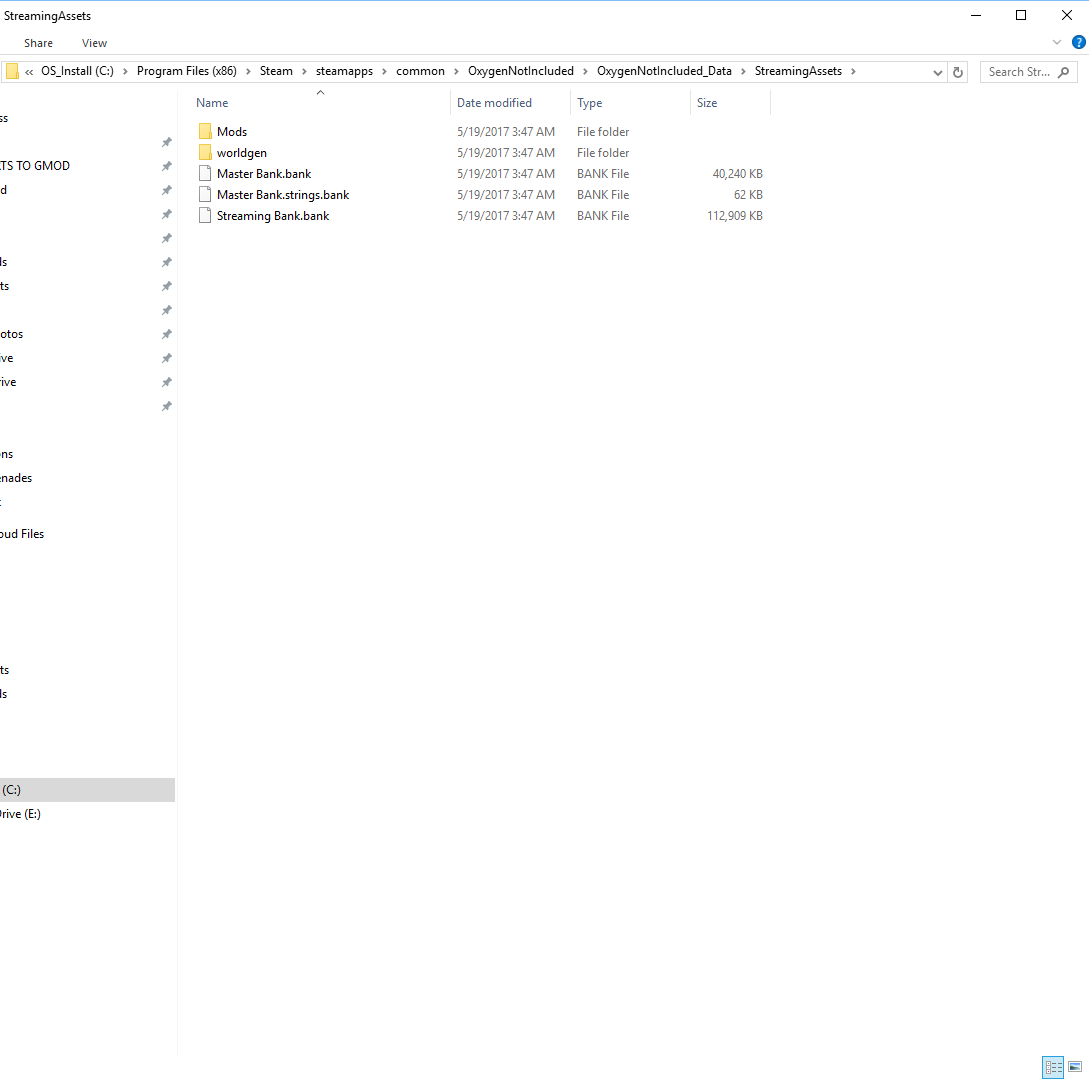Open the worldgen folder icon
This screenshot has width=1089, height=1079.
point(205,152)
